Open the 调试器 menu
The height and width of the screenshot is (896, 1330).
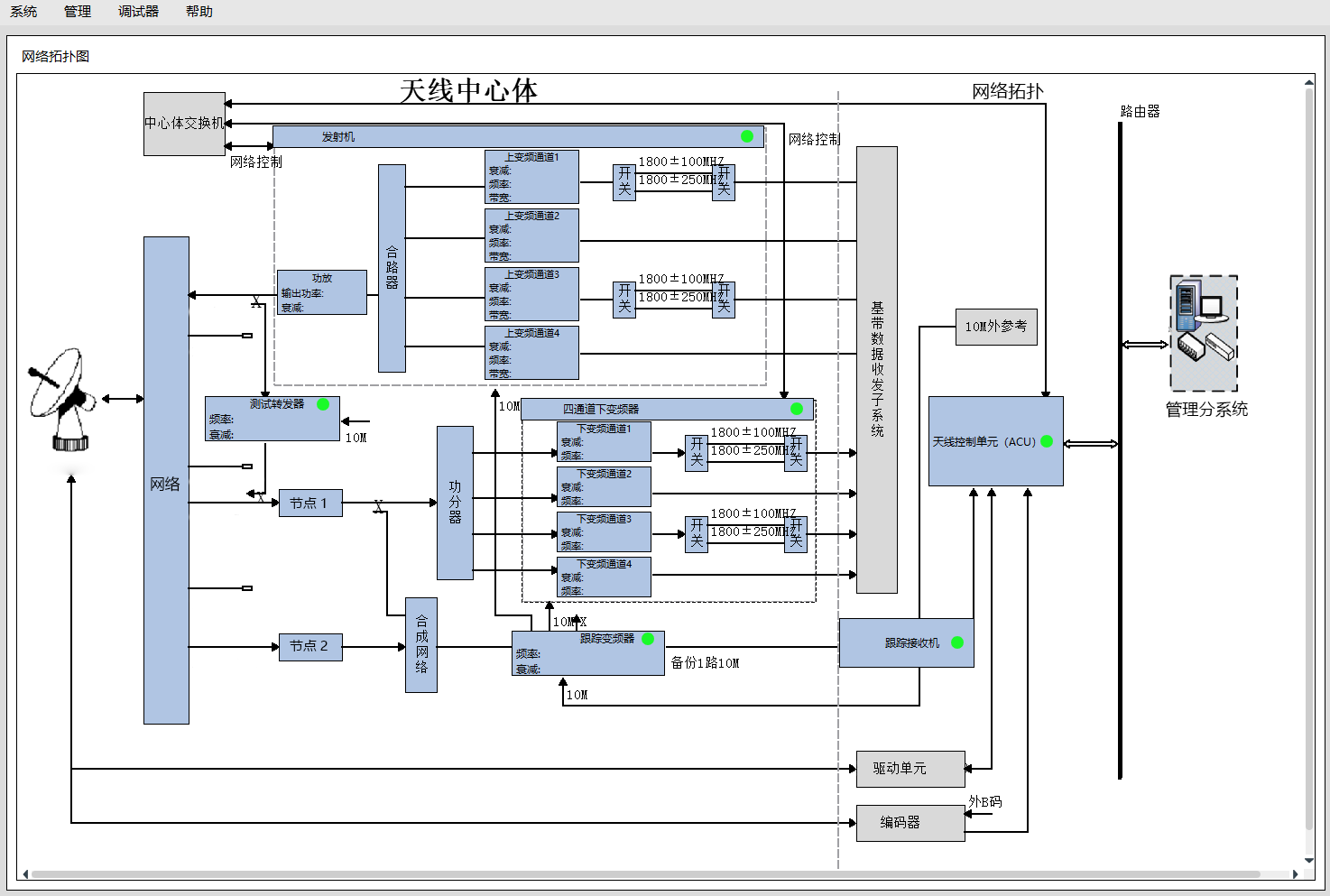[138, 12]
